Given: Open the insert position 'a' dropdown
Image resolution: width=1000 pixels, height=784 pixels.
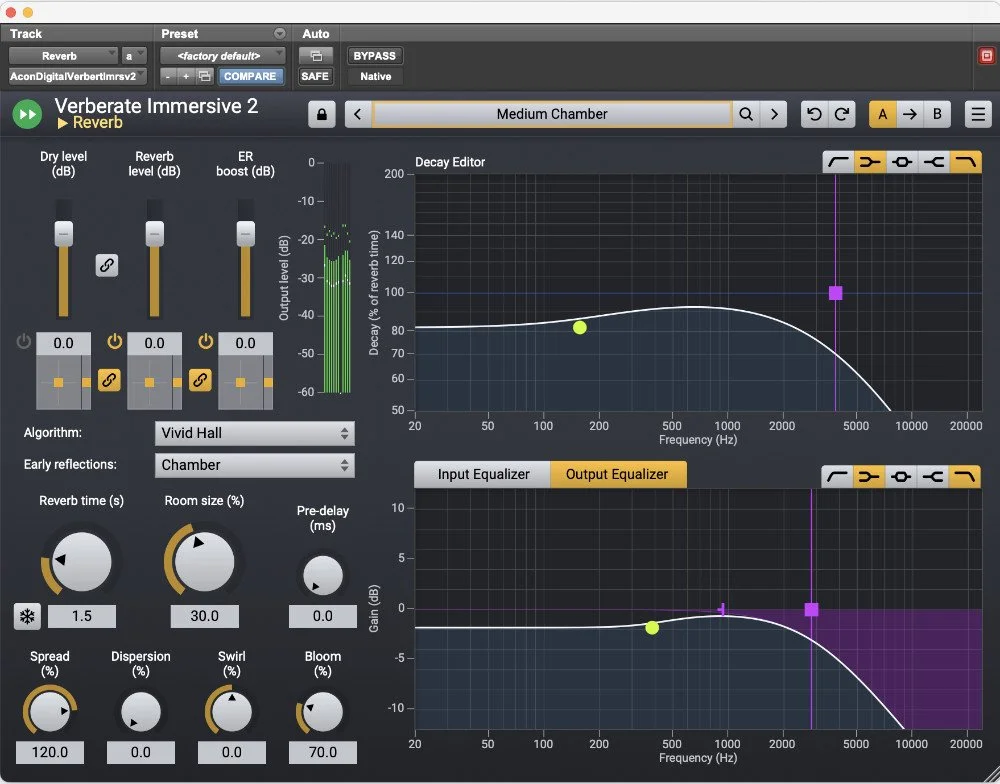Looking at the screenshot, I should [134, 56].
